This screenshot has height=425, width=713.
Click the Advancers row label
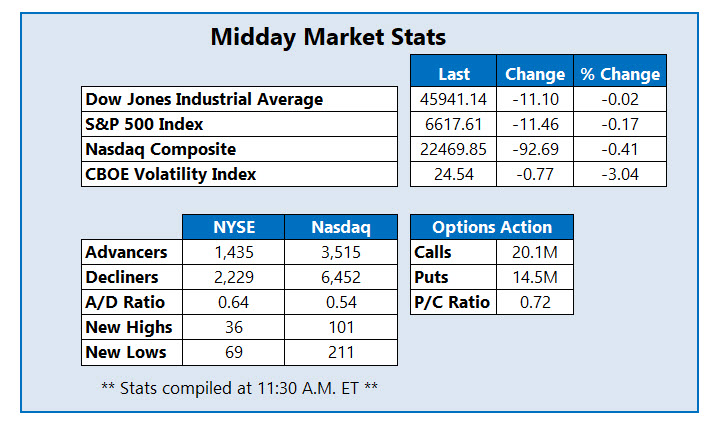tap(127, 252)
